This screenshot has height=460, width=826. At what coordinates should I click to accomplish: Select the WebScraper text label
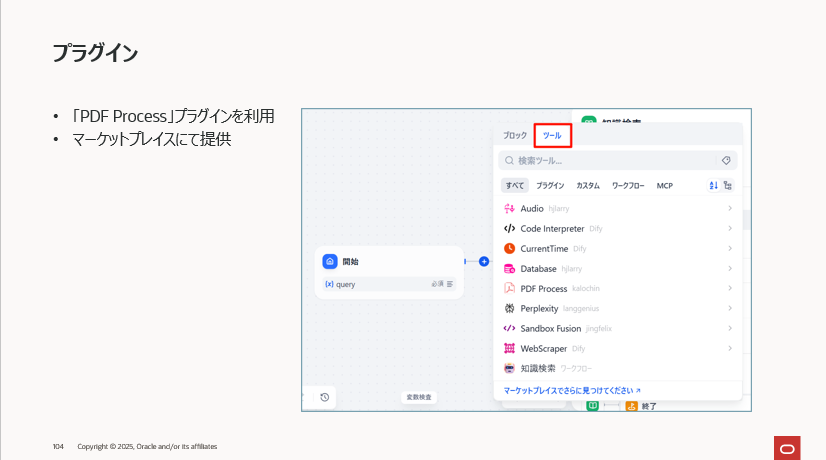click(544, 348)
